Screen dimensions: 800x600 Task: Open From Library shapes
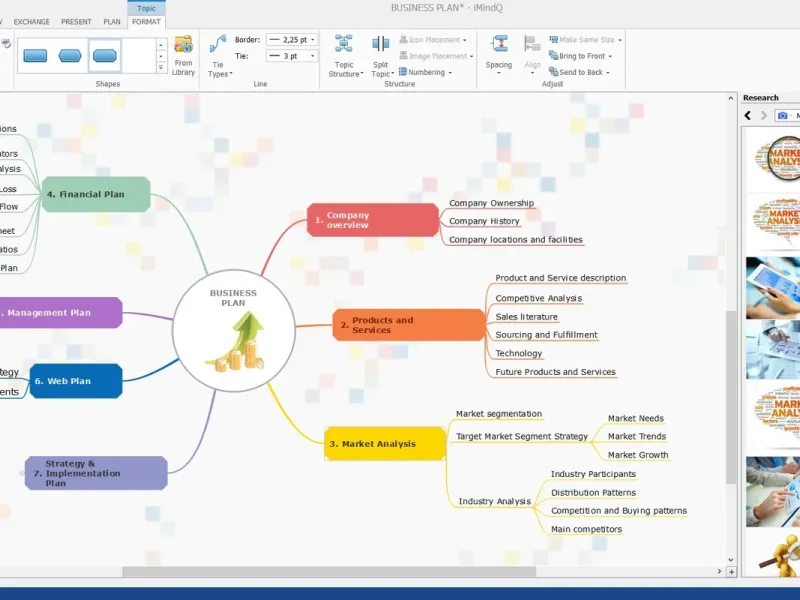pyautogui.click(x=183, y=56)
